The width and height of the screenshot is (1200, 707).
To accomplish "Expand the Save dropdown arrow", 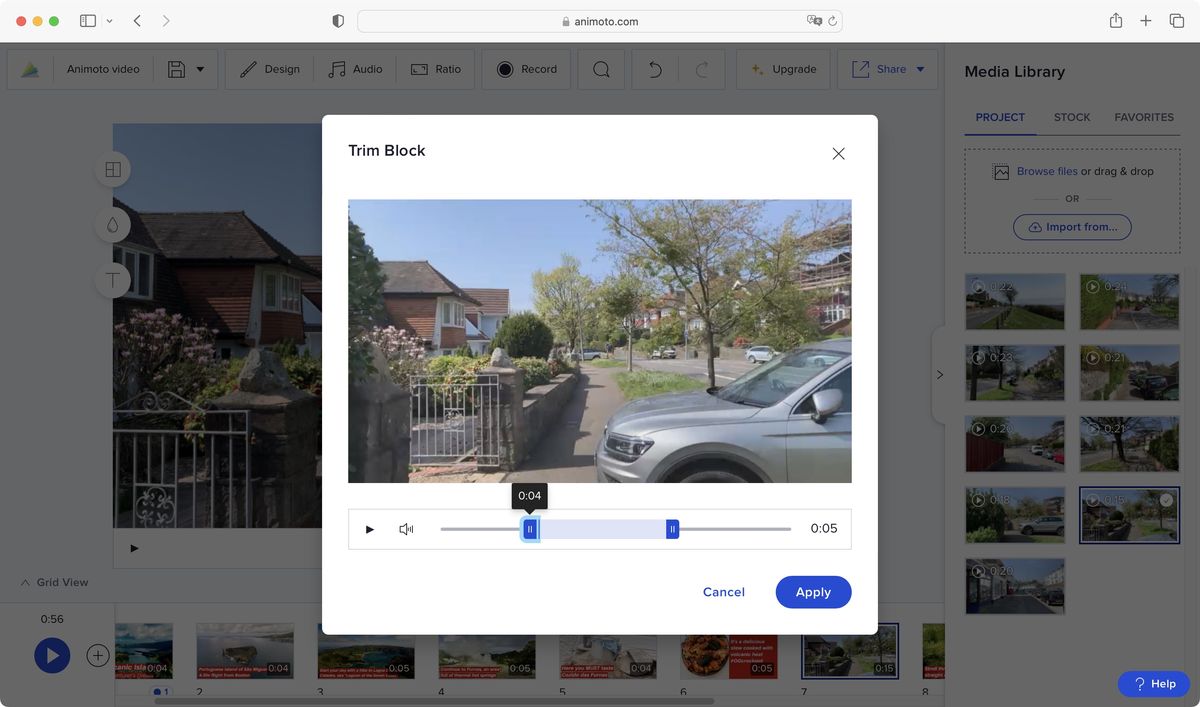I will pyautogui.click(x=200, y=69).
